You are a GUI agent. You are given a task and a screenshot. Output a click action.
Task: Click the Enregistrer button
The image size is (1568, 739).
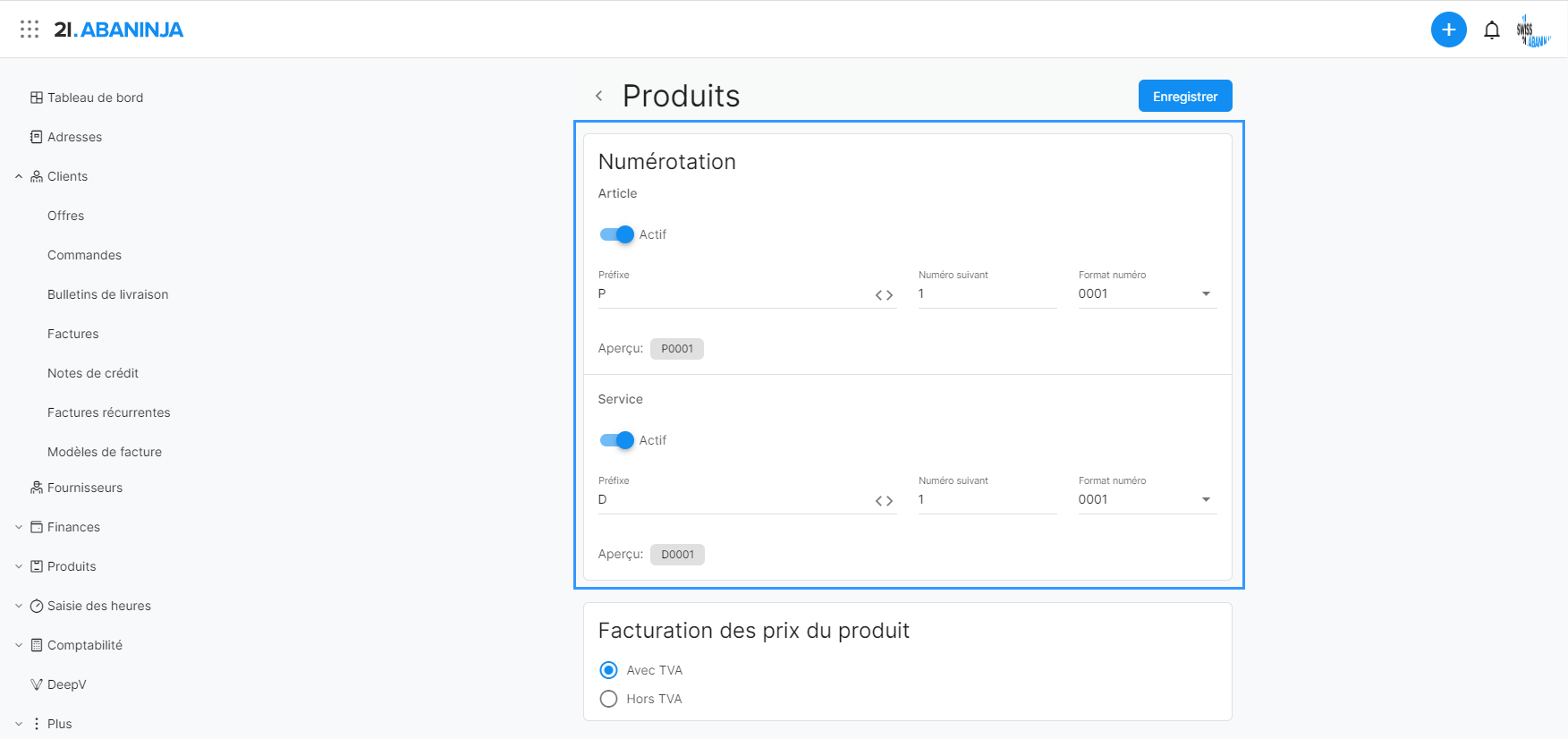coord(1184,97)
